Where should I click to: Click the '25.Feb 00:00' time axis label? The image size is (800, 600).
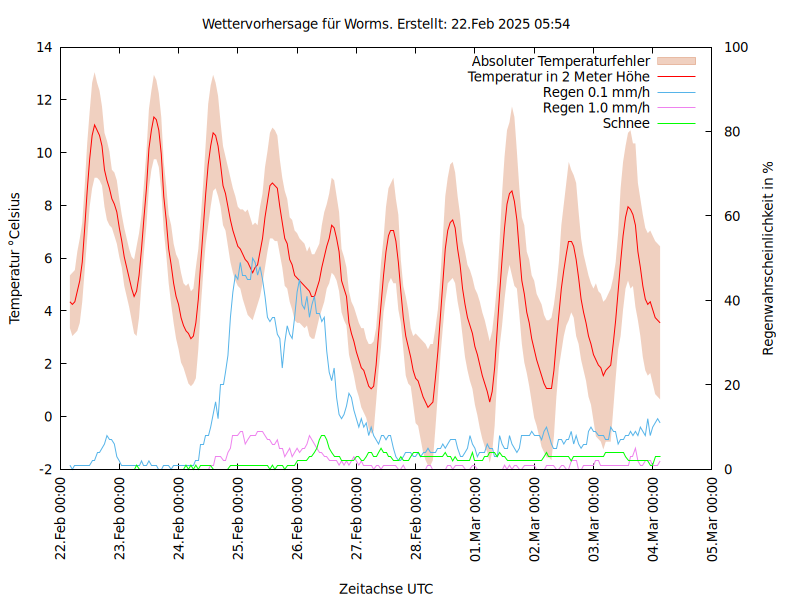[x=239, y=521]
